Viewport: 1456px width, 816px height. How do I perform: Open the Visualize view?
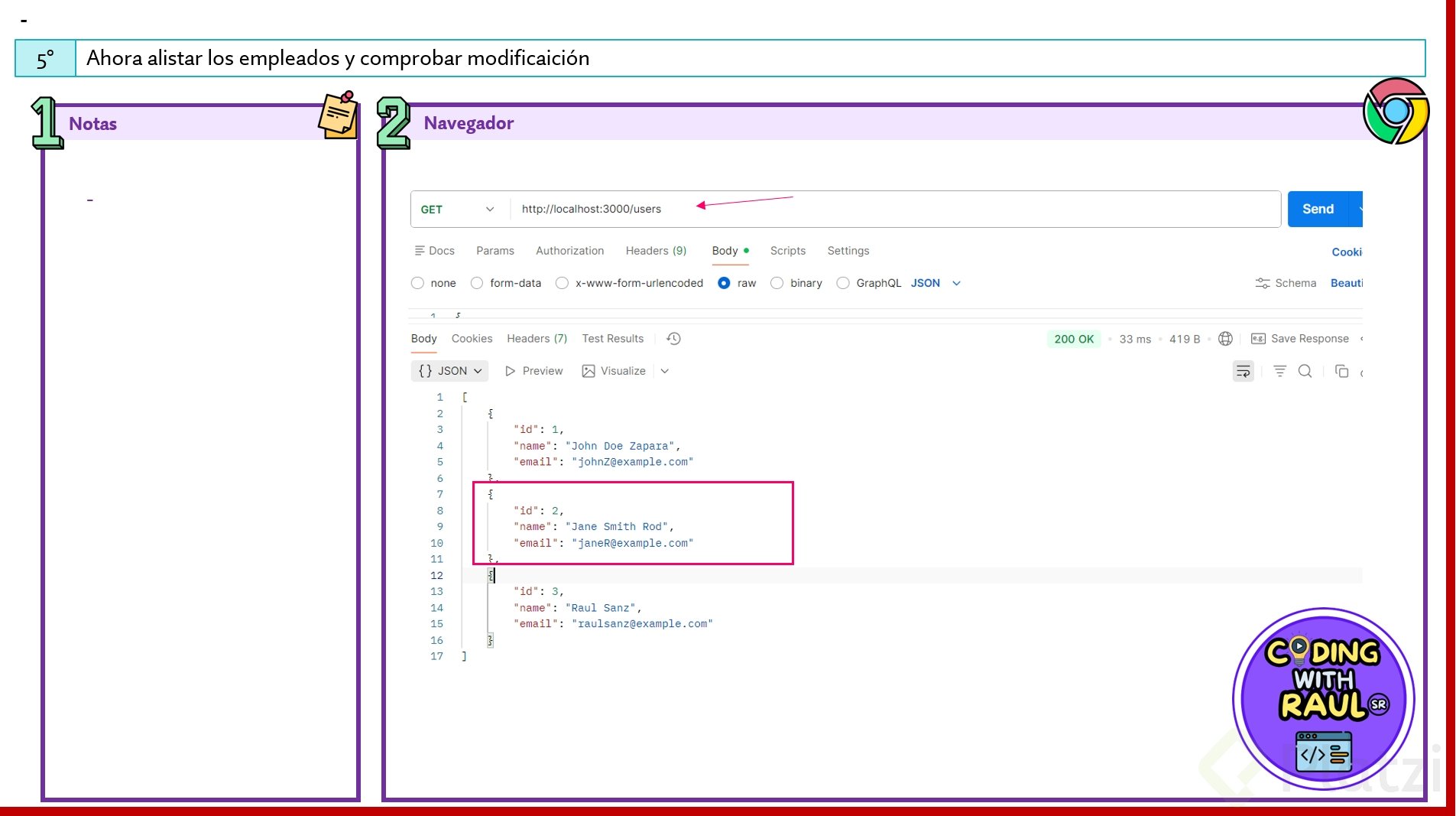coord(614,371)
